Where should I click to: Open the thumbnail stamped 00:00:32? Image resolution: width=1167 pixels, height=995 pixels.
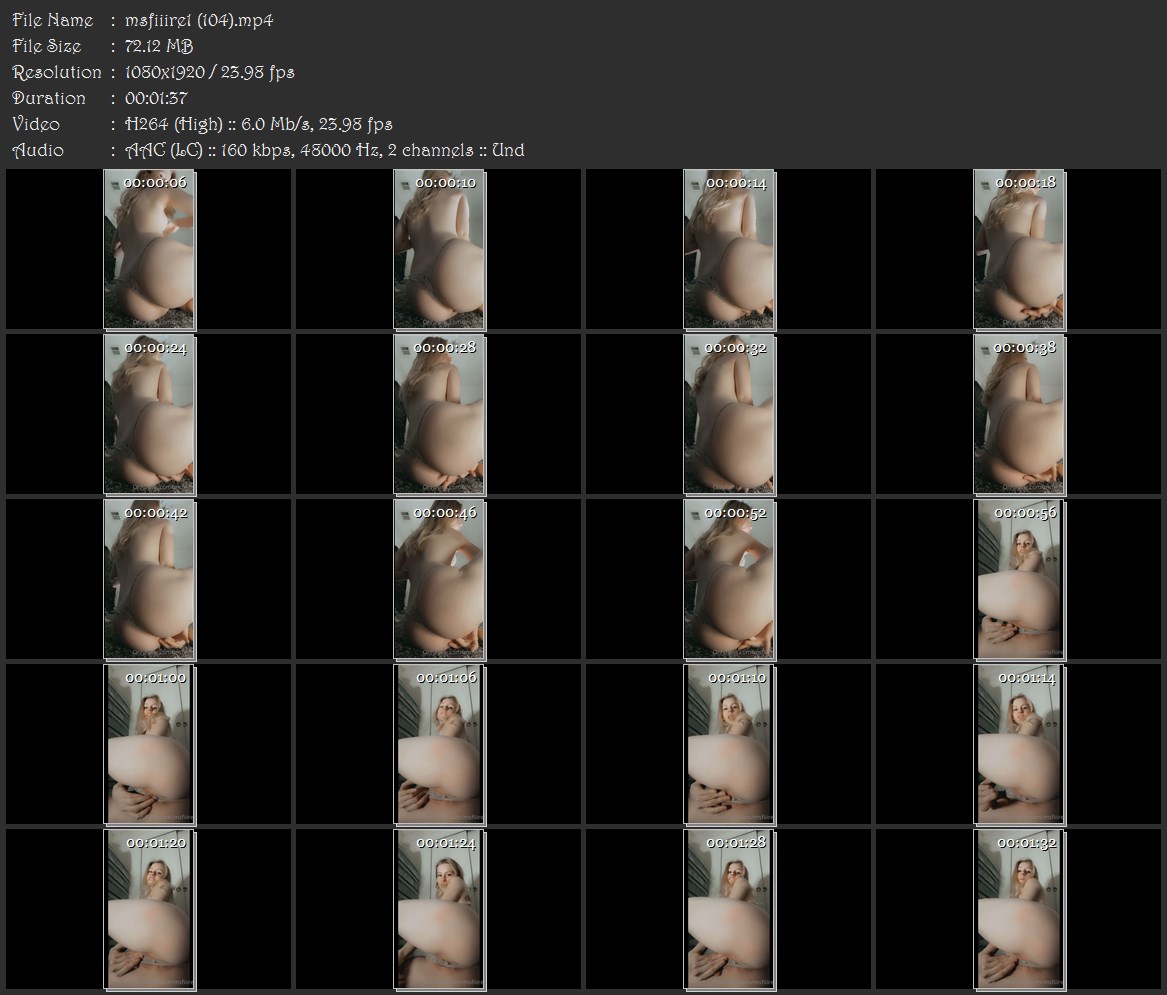pos(730,415)
